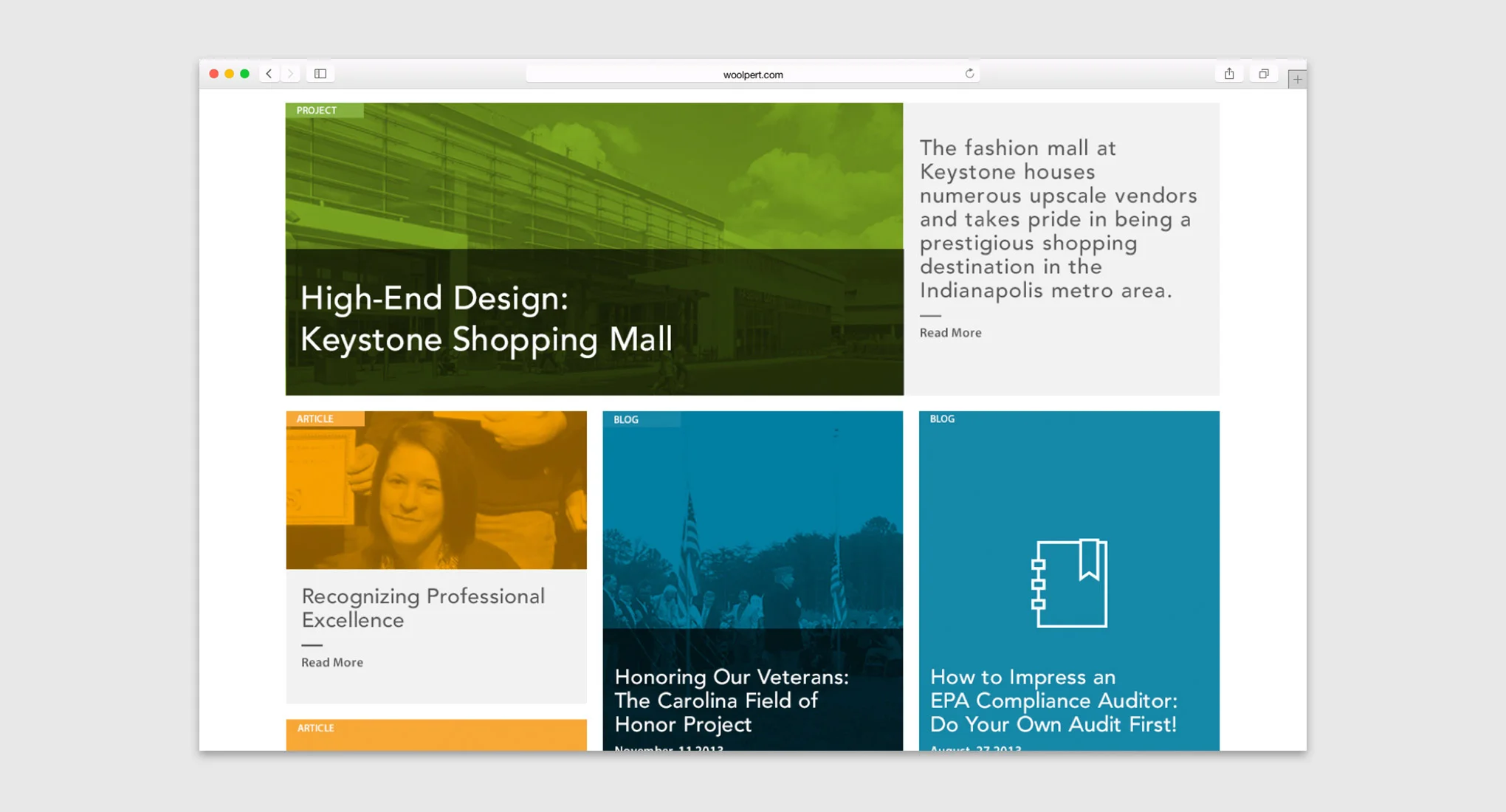Click the notebook bookmark icon on the EPA blog card
Image resolution: width=1506 pixels, height=812 pixels.
point(1069,583)
